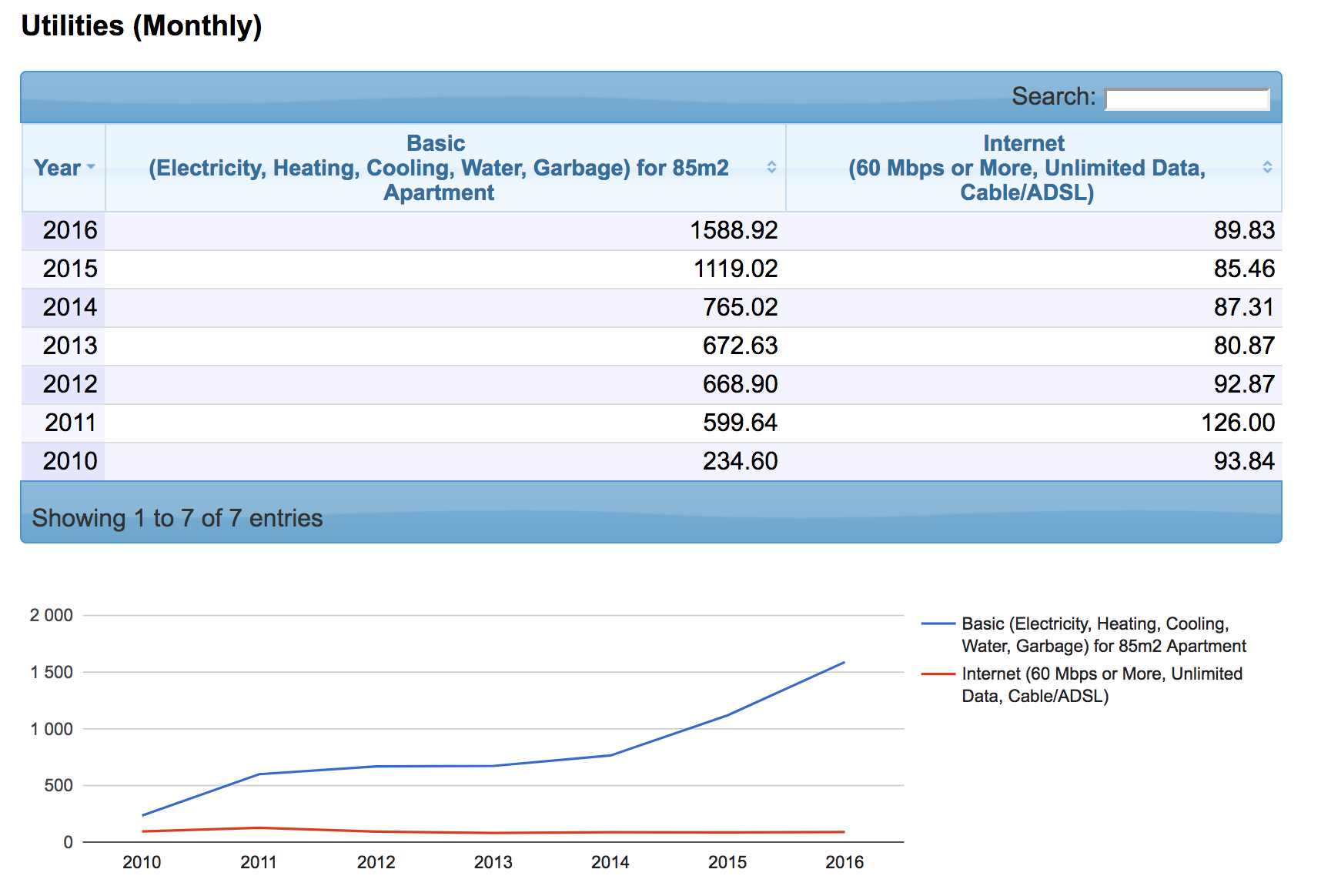1321x896 pixels.
Task: Click the "Showing 1 to 7 of 7 entries" text
Action: tap(177, 518)
